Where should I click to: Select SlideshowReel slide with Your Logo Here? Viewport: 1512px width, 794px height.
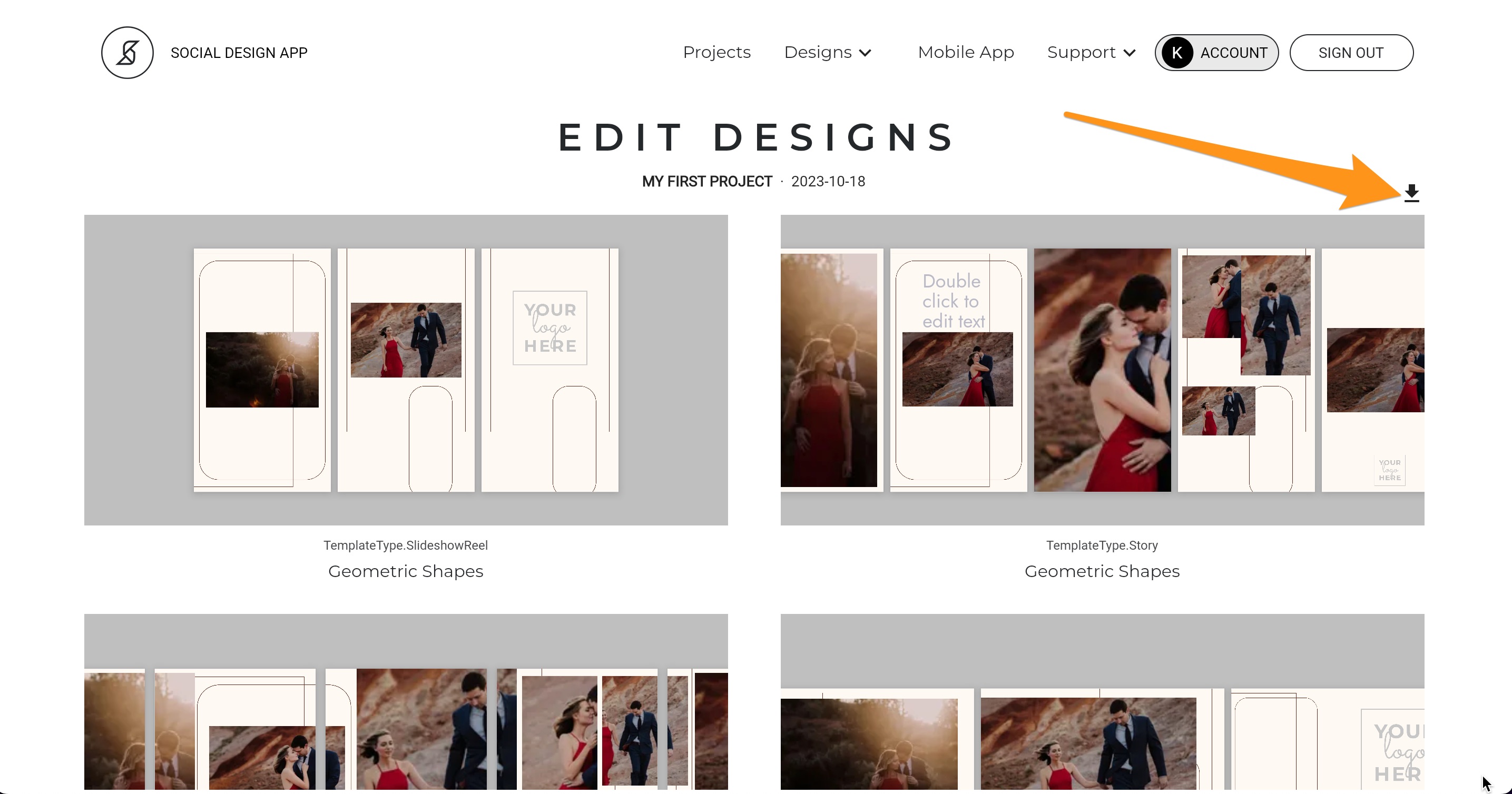tap(549, 370)
